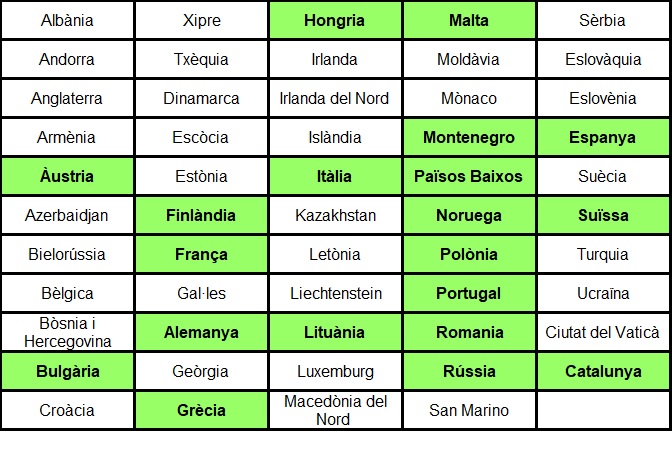Select the Malta cell
The width and height of the screenshot is (672, 450).
[x=469, y=20]
